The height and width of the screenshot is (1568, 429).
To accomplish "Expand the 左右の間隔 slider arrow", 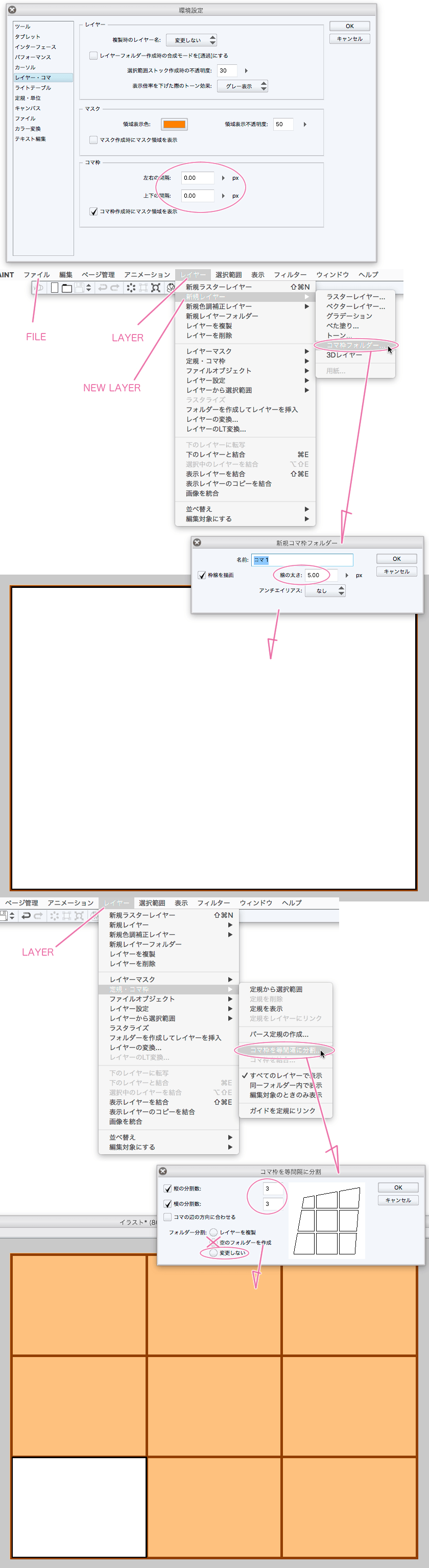I will coord(223,178).
